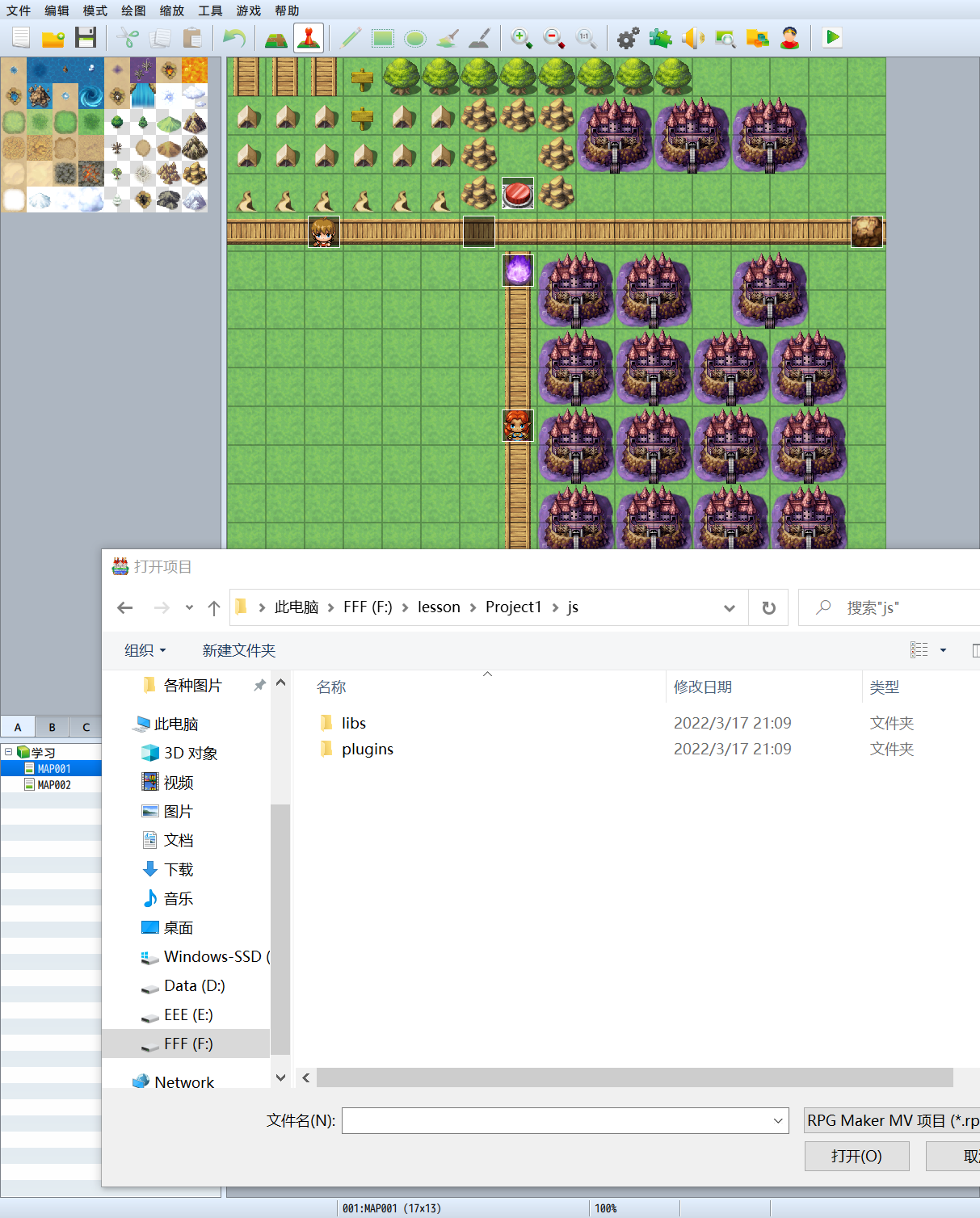Go up one folder level arrow
The height and width of the screenshot is (1218, 980).
(x=214, y=607)
